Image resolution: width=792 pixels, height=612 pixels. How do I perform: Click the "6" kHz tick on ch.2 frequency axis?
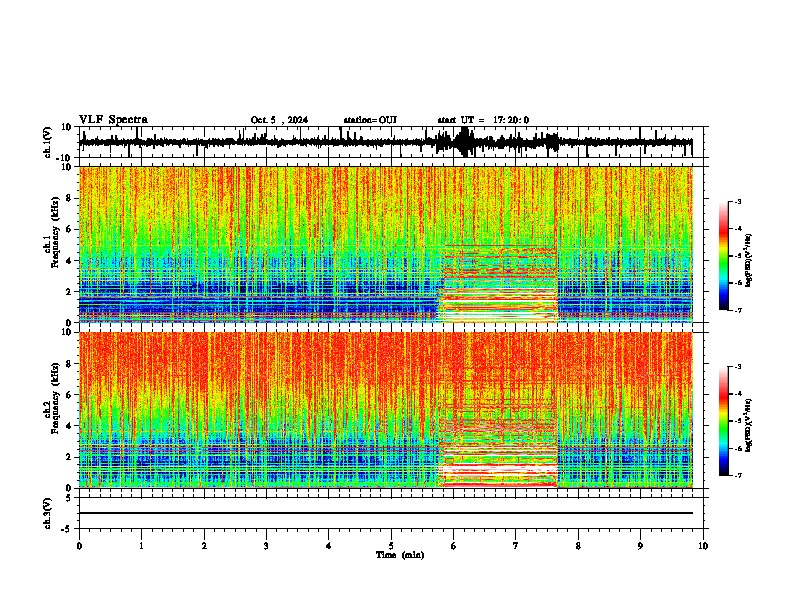[x=69, y=395]
